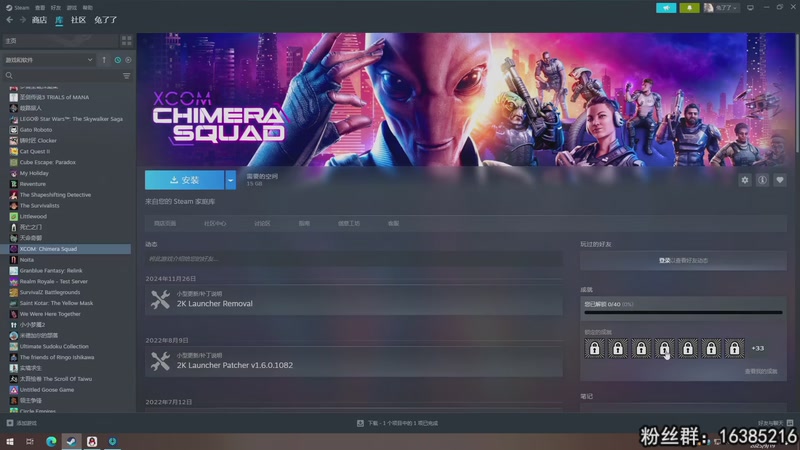Toggle the ready-to-play filter icon

coord(128,60)
